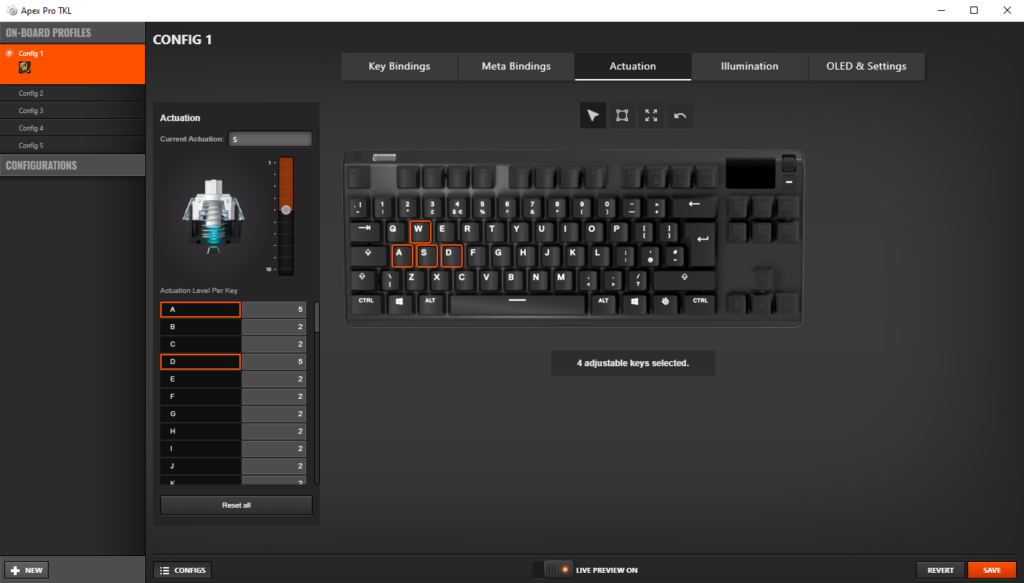Select row H in actuation list

tap(232, 432)
